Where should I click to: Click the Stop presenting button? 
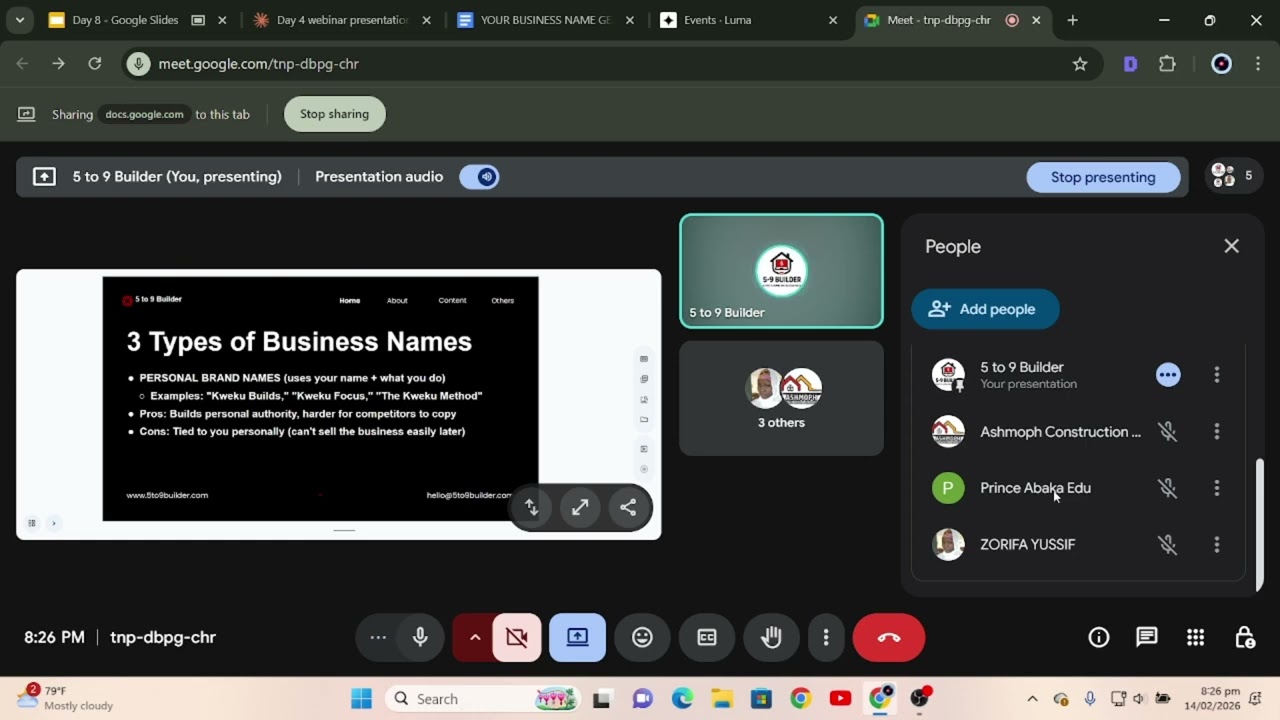pyautogui.click(x=1103, y=177)
